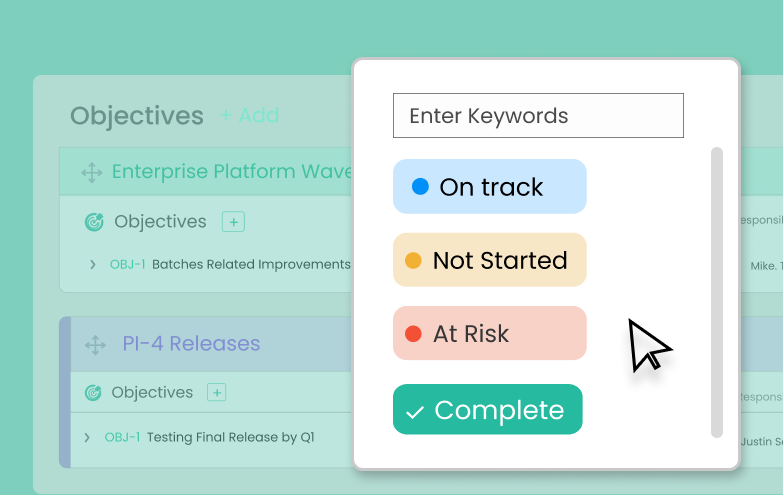Click the status dropdown scrollbar

[x=716, y=292]
